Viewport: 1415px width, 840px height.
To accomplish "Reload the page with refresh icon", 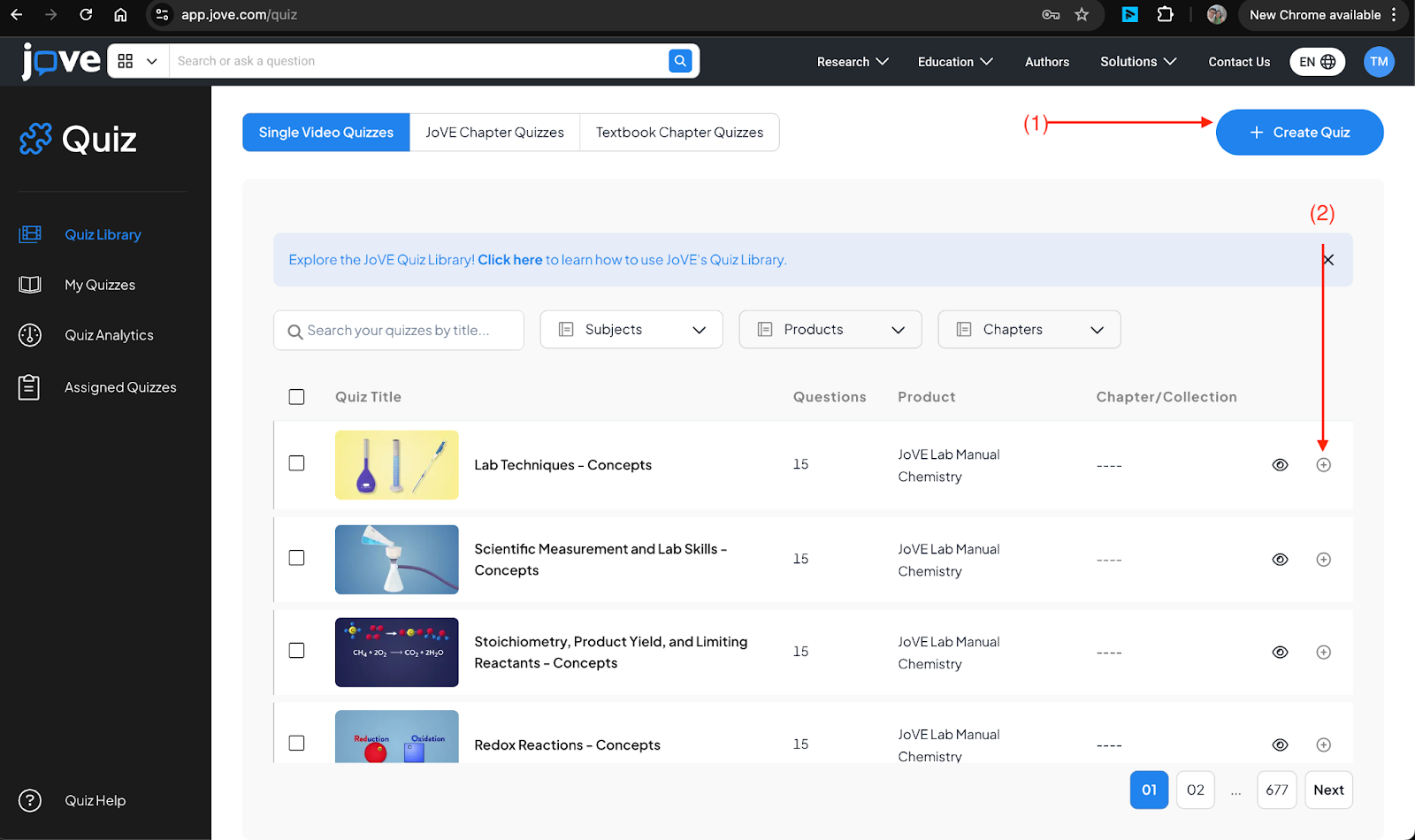I will pos(86,14).
